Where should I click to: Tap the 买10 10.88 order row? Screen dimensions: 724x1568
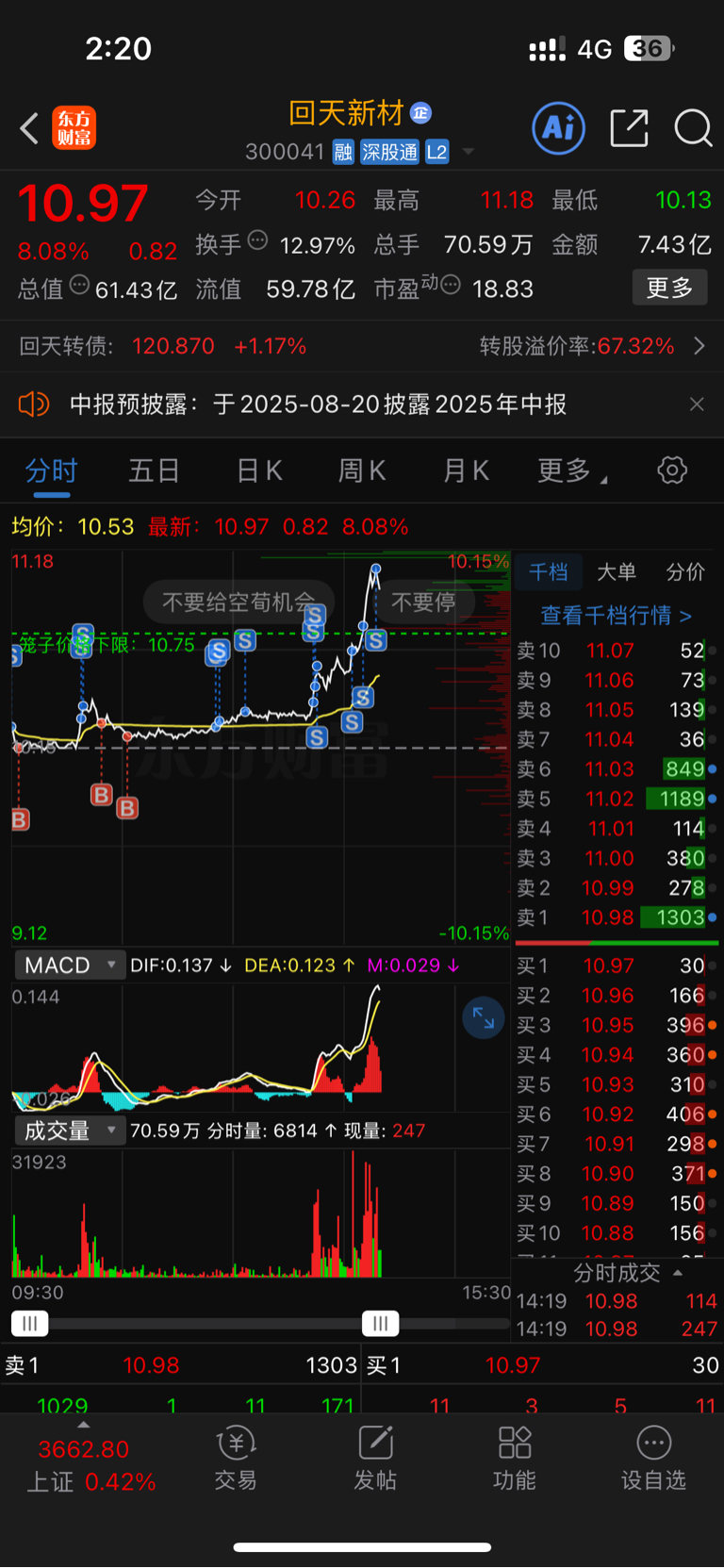617,1233
